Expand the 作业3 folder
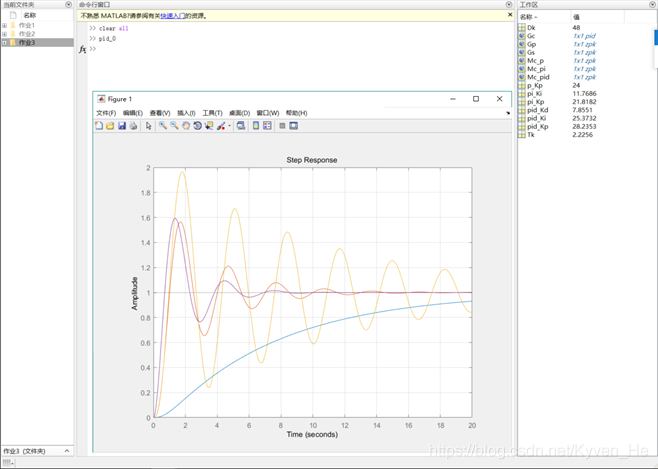This screenshot has width=658, height=469. point(5,42)
